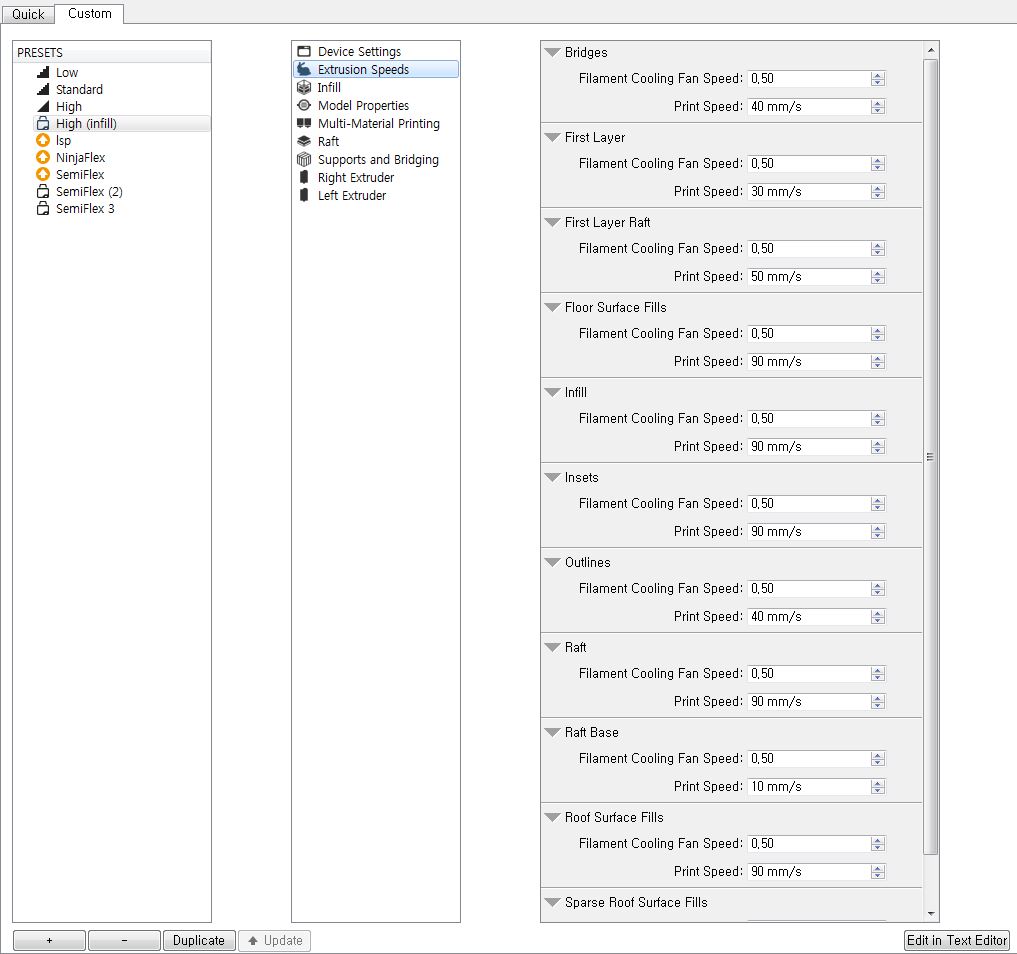Open the Model Properties settings category
This screenshot has width=1017, height=954.
coord(376,105)
